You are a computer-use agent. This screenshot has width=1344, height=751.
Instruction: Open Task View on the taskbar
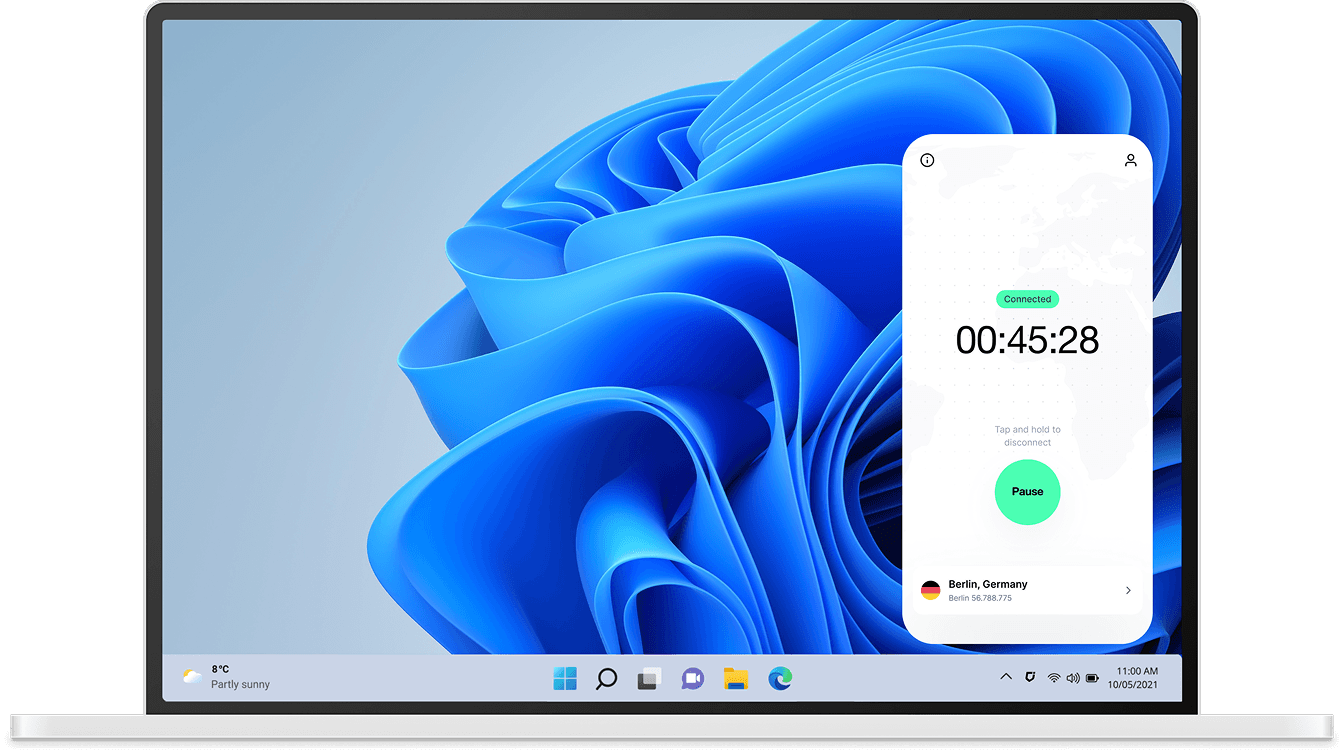[648, 678]
